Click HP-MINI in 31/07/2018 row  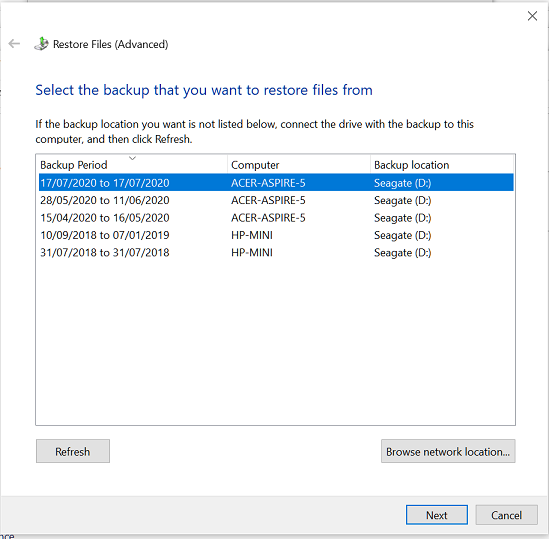252,253
